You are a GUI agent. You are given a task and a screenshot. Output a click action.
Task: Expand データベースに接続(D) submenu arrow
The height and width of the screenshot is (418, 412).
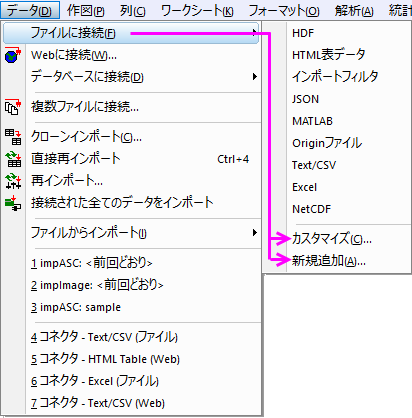pos(255,77)
